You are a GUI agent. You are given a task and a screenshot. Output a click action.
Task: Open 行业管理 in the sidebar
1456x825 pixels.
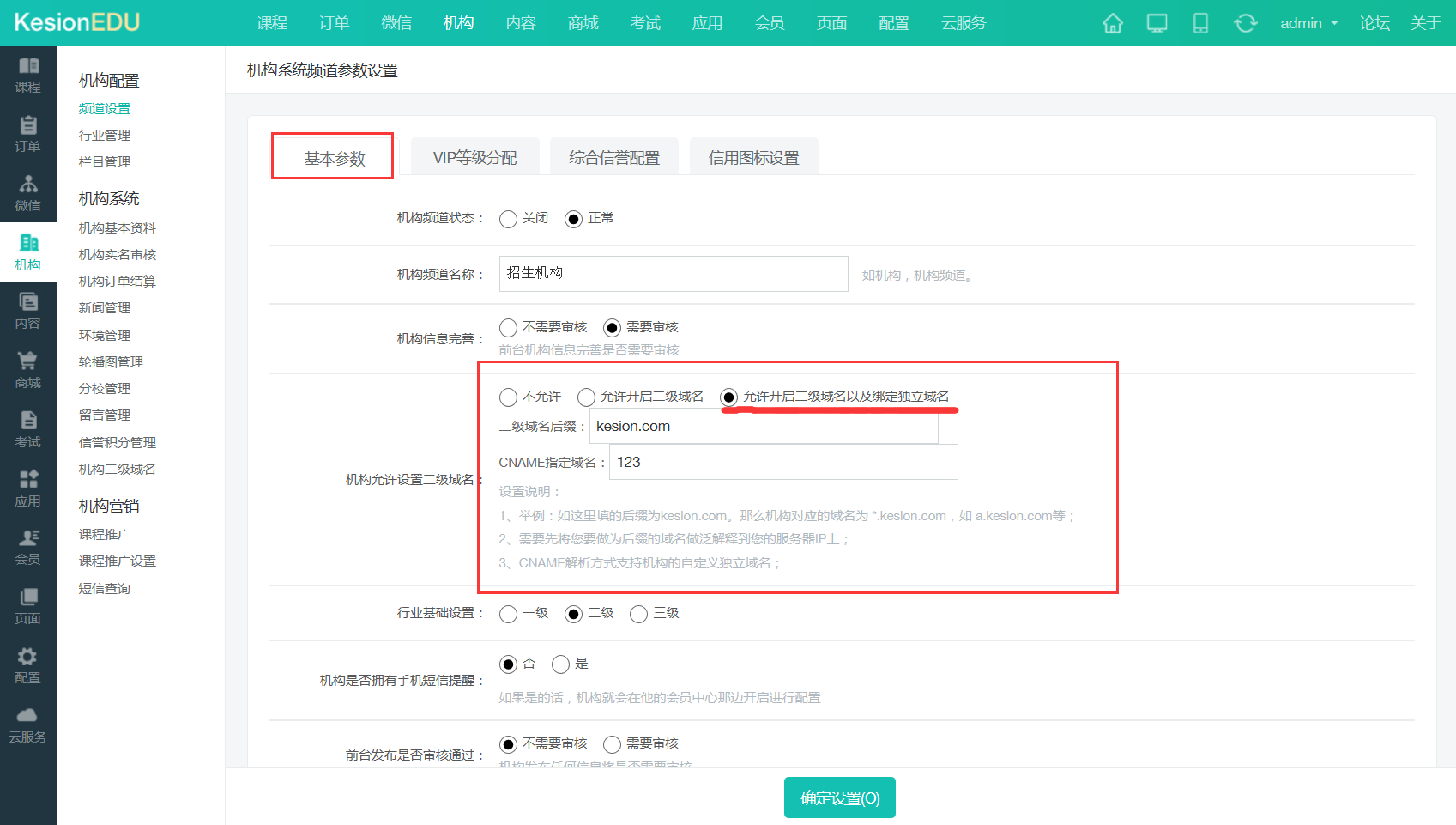coord(104,135)
